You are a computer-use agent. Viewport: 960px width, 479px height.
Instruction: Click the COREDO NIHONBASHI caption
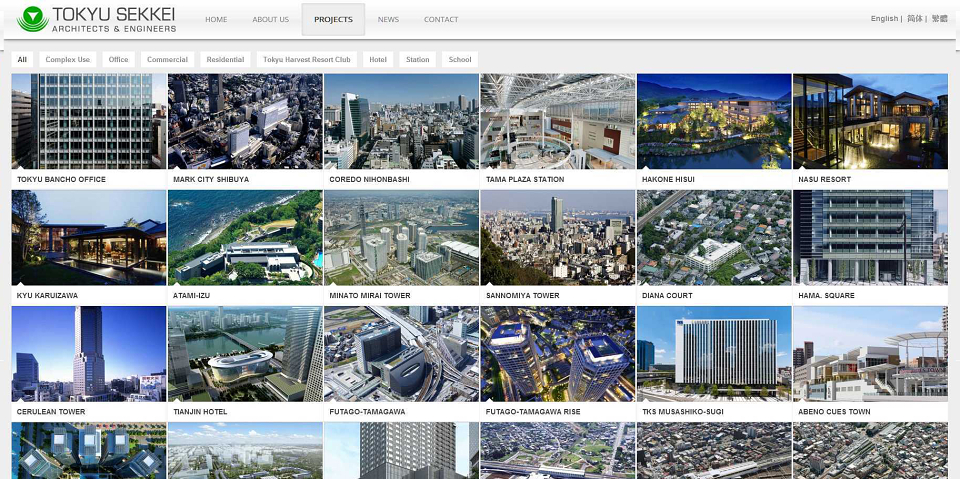pos(369,179)
